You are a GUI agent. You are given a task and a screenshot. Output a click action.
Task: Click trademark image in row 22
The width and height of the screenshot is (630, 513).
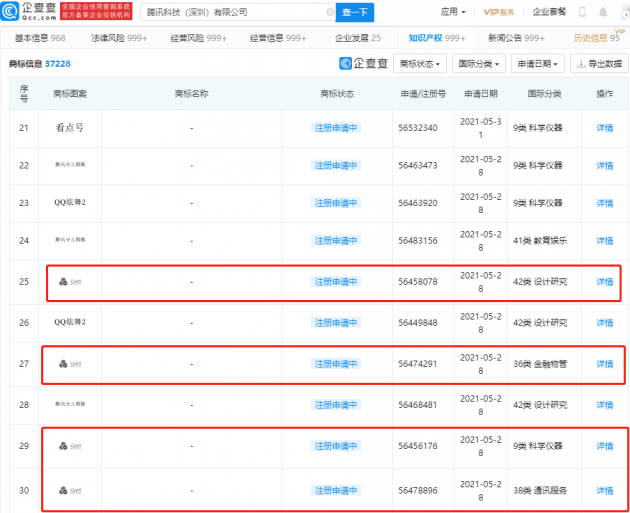pos(70,164)
